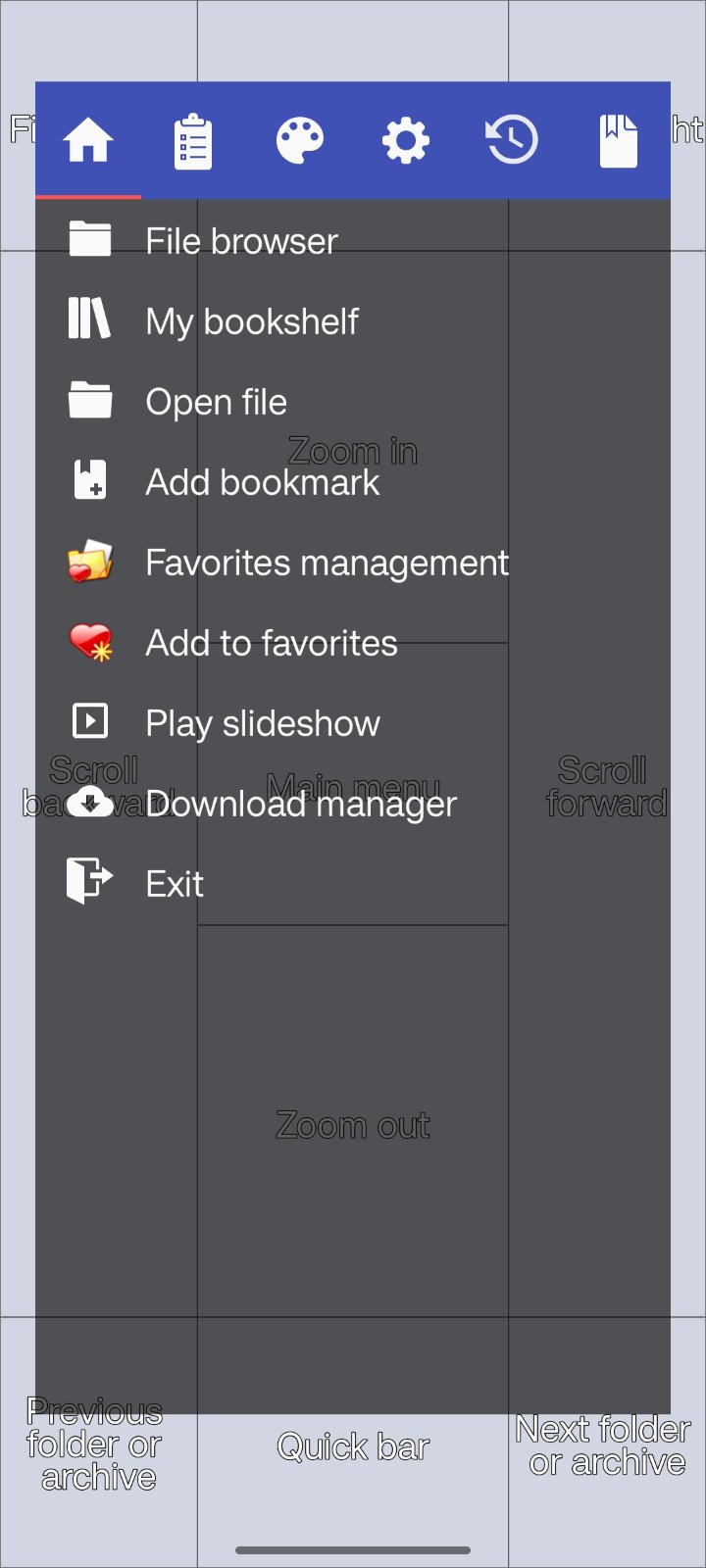Open the bookmarked page tab
This screenshot has height=1568, width=706.
tap(618, 140)
